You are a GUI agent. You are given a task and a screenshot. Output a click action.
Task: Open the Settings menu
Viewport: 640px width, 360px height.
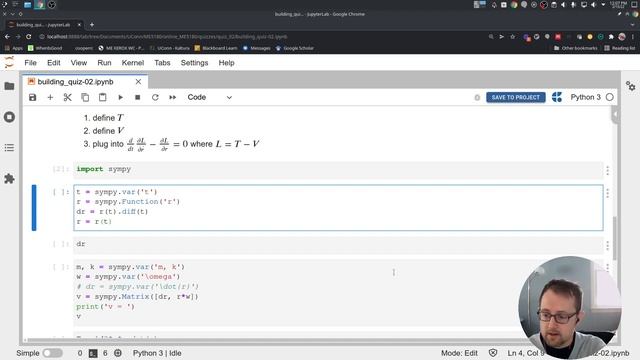pyautogui.click(x=194, y=63)
